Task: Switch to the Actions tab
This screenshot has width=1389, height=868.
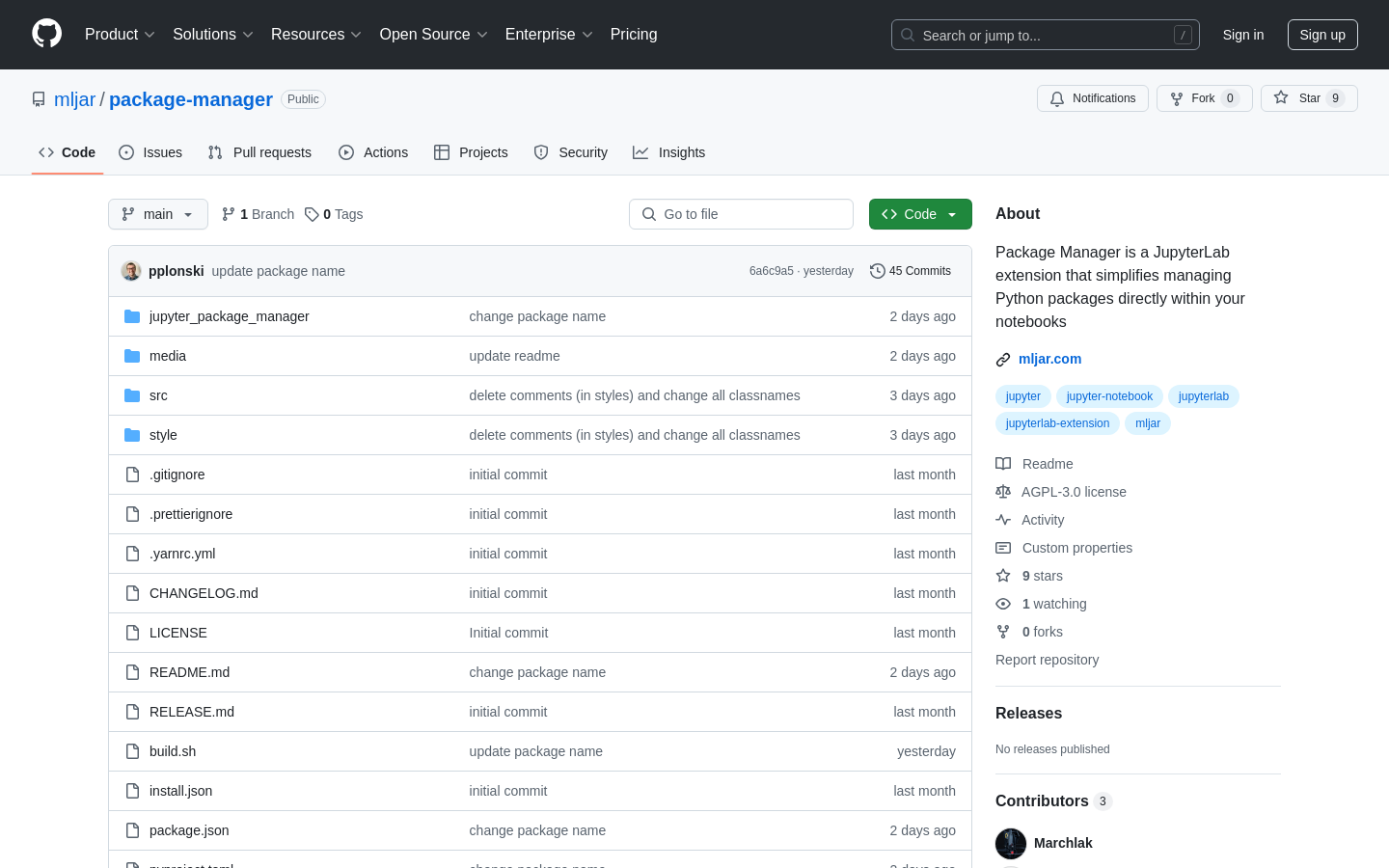Action: [x=373, y=152]
